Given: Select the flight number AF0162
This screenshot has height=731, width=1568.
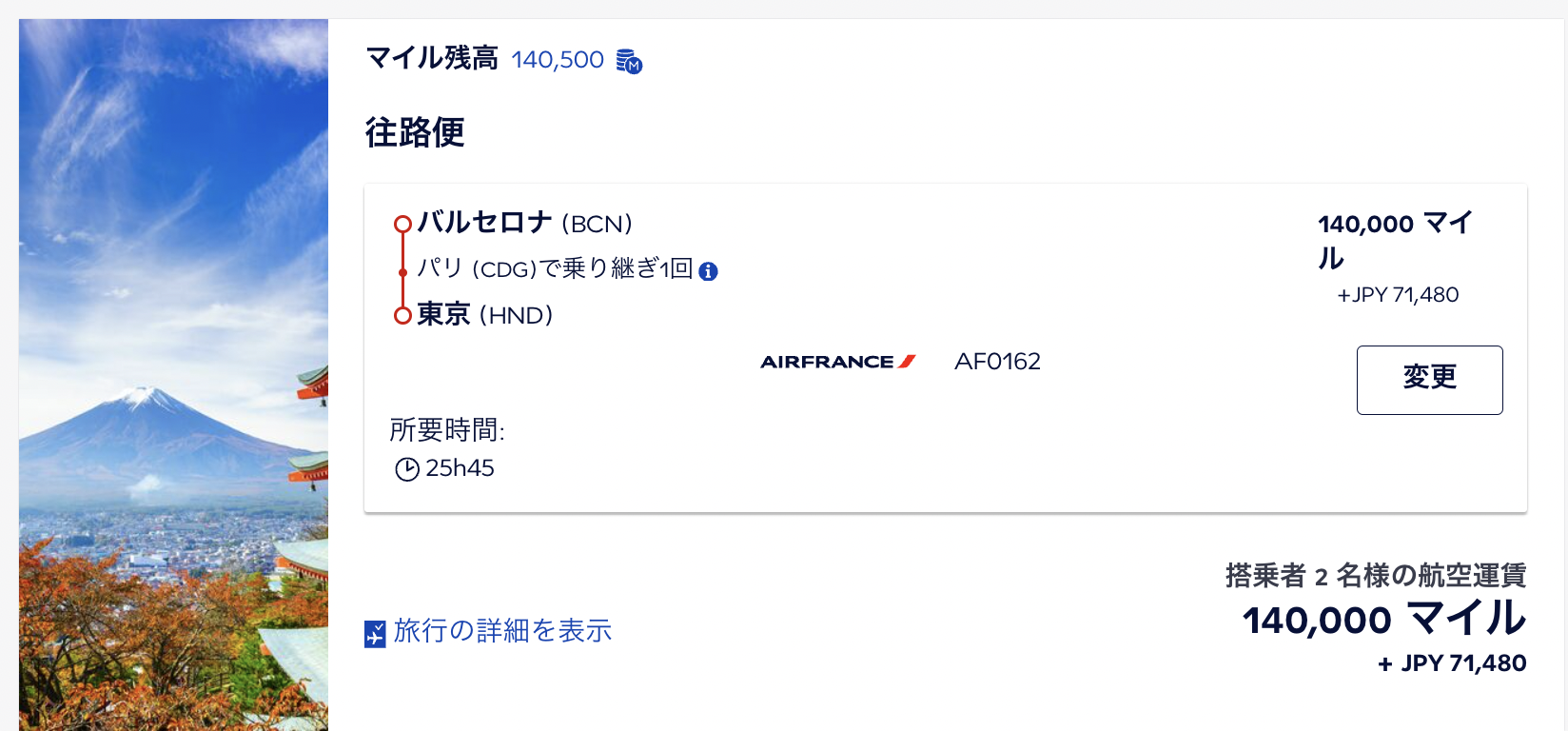Looking at the screenshot, I should 997,362.
